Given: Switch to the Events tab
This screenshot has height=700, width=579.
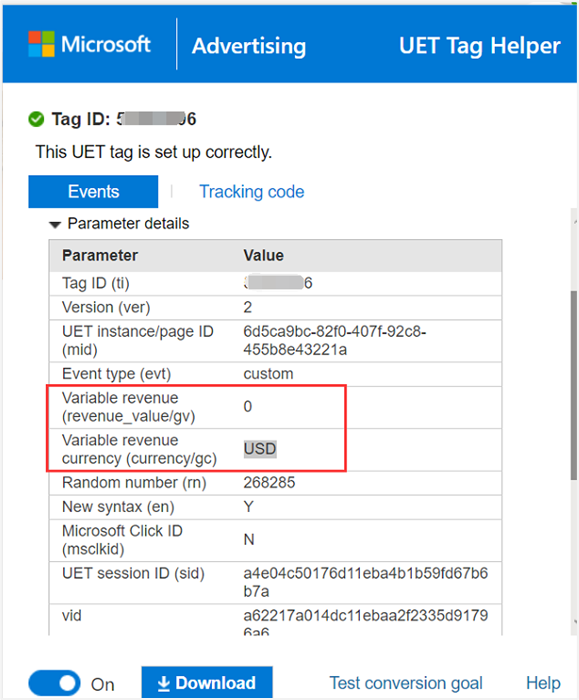Looking at the screenshot, I should click(x=93, y=192).
